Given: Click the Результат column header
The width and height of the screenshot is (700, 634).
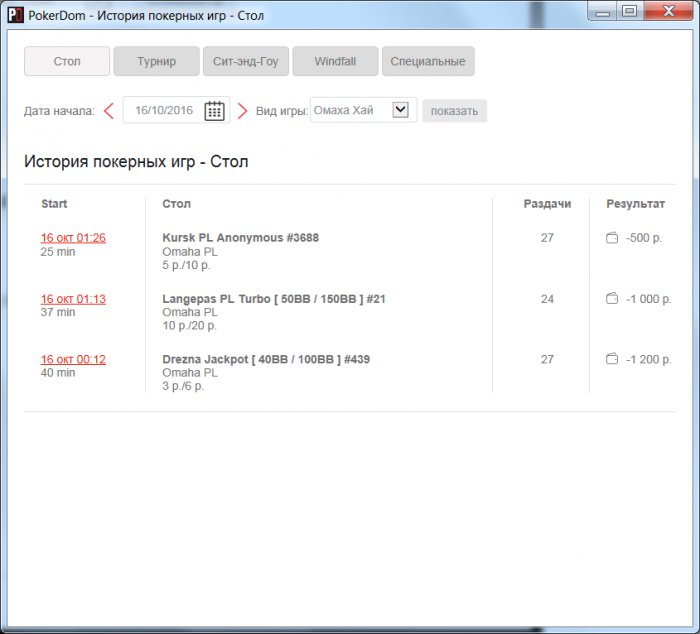Looking at the screenshot, I should point(636,204).
